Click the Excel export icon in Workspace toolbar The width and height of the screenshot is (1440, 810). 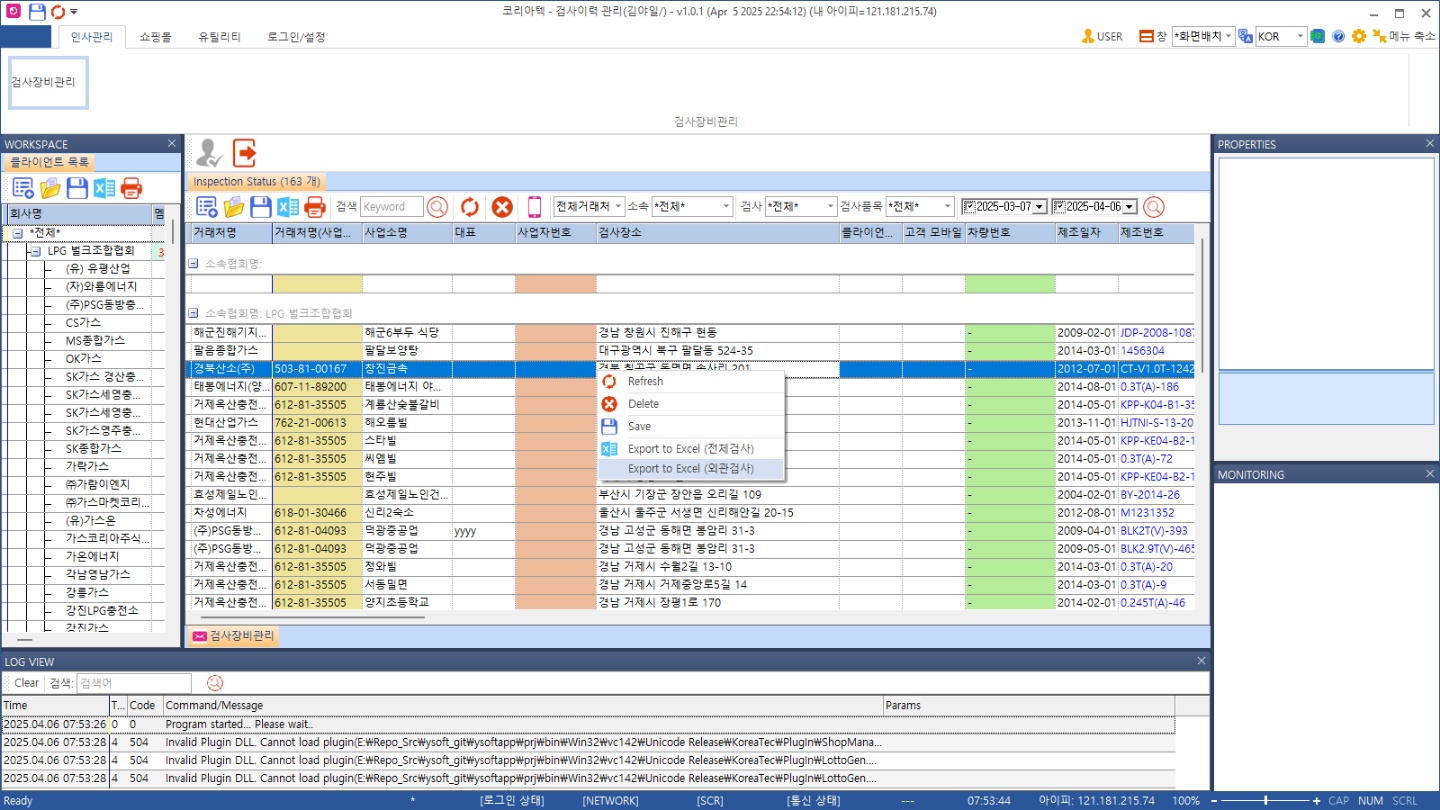[104, 188]
